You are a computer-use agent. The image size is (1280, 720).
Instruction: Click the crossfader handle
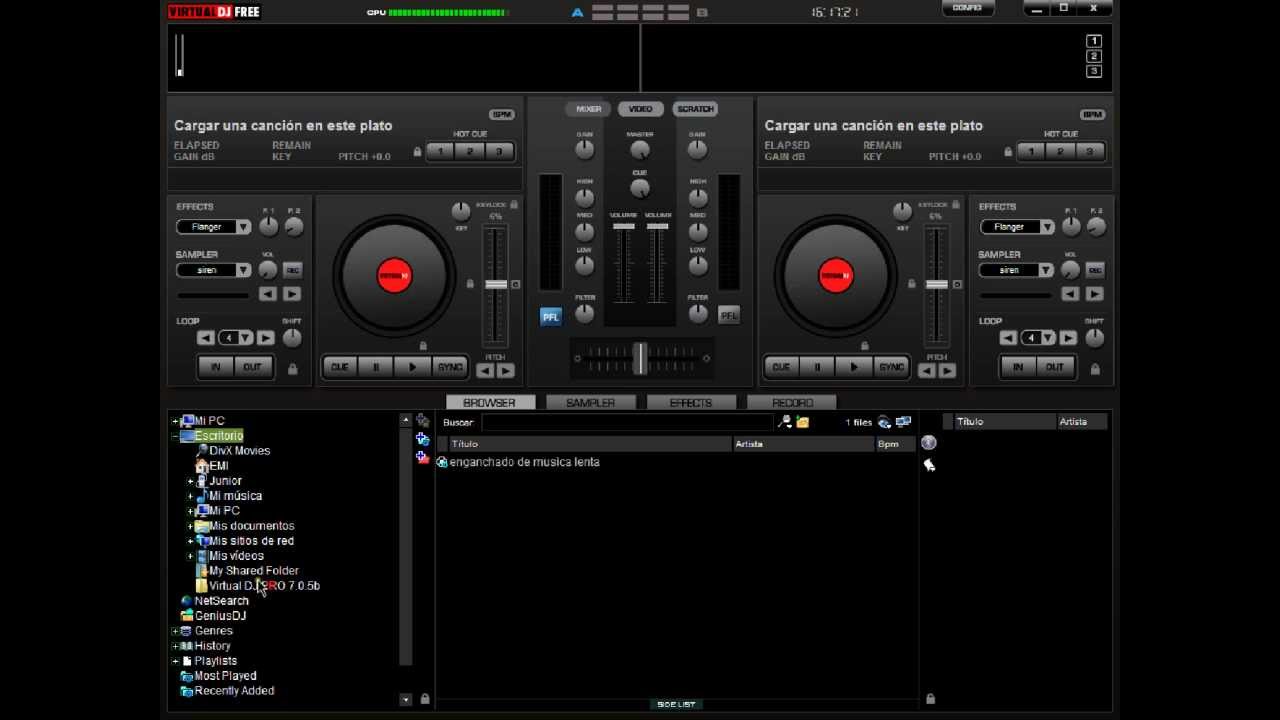coord(640,357)
